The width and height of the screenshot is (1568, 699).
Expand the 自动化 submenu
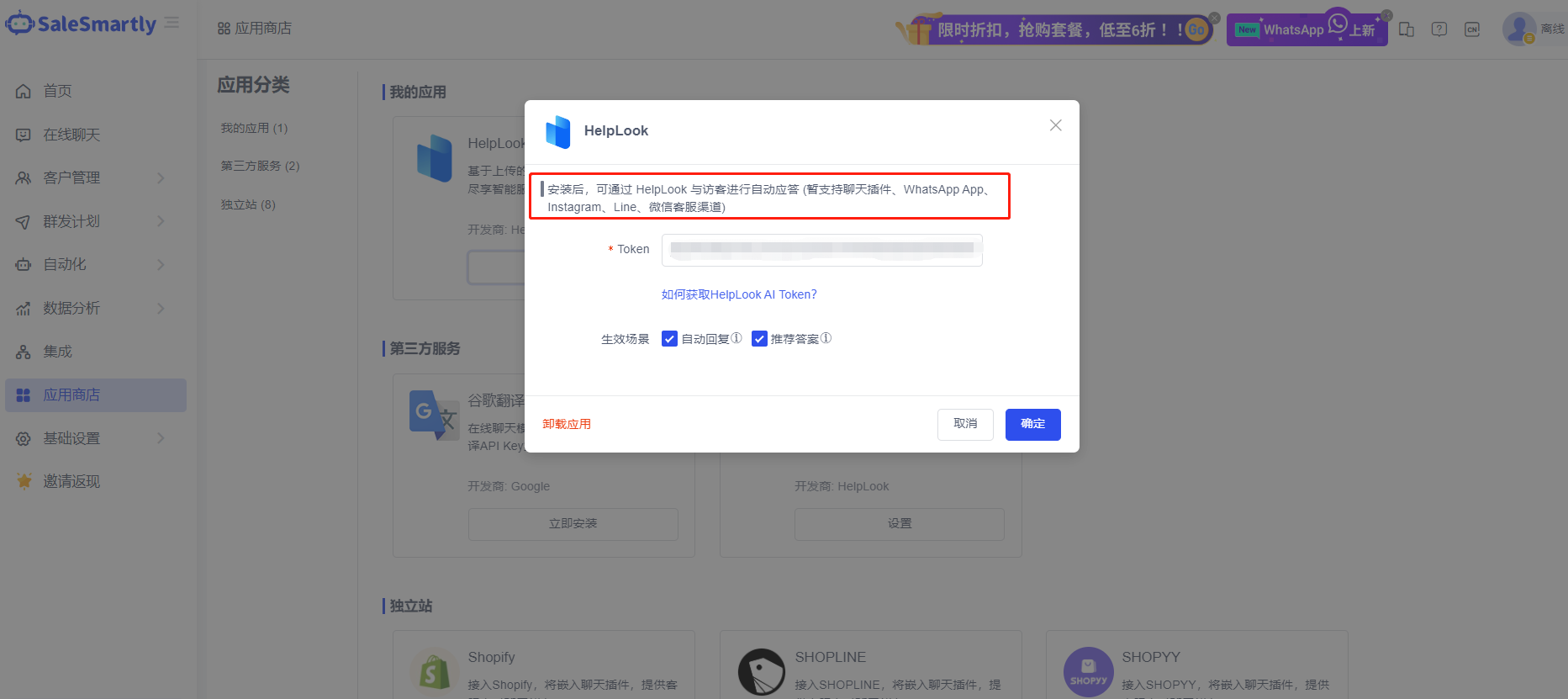[x=161, y=265]
